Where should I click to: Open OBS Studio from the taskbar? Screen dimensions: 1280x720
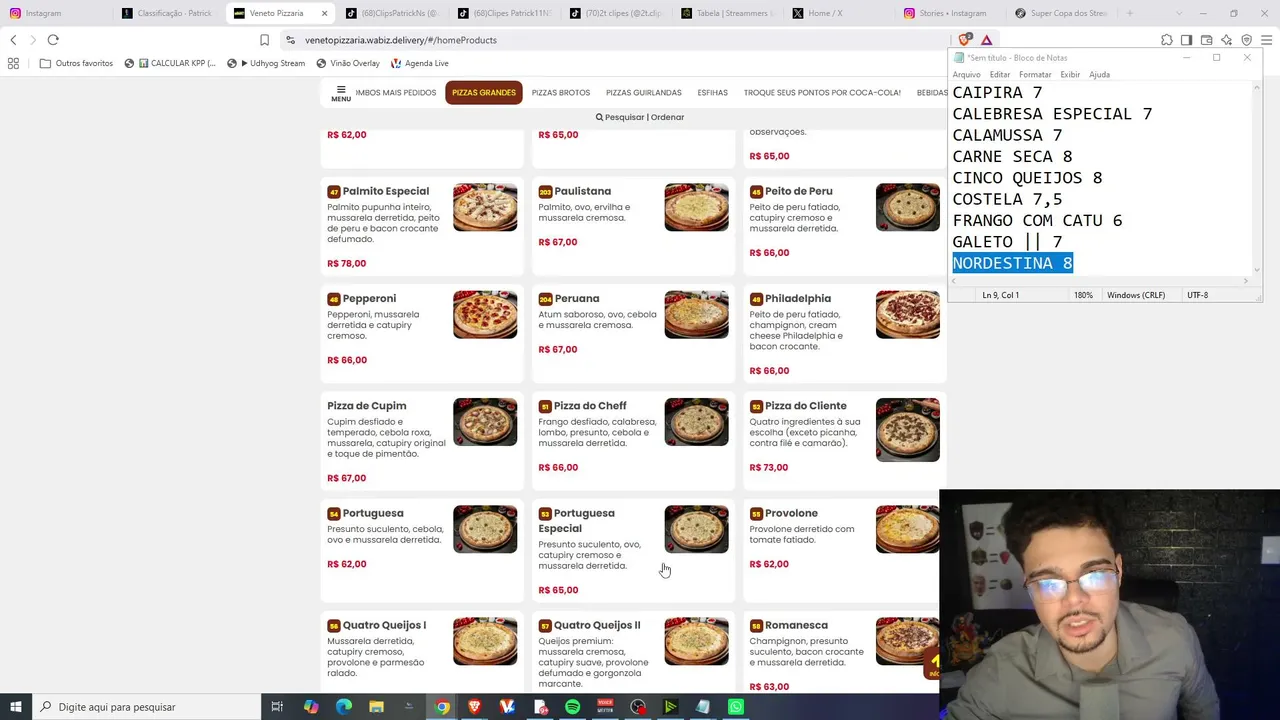[x=638, y=707]
